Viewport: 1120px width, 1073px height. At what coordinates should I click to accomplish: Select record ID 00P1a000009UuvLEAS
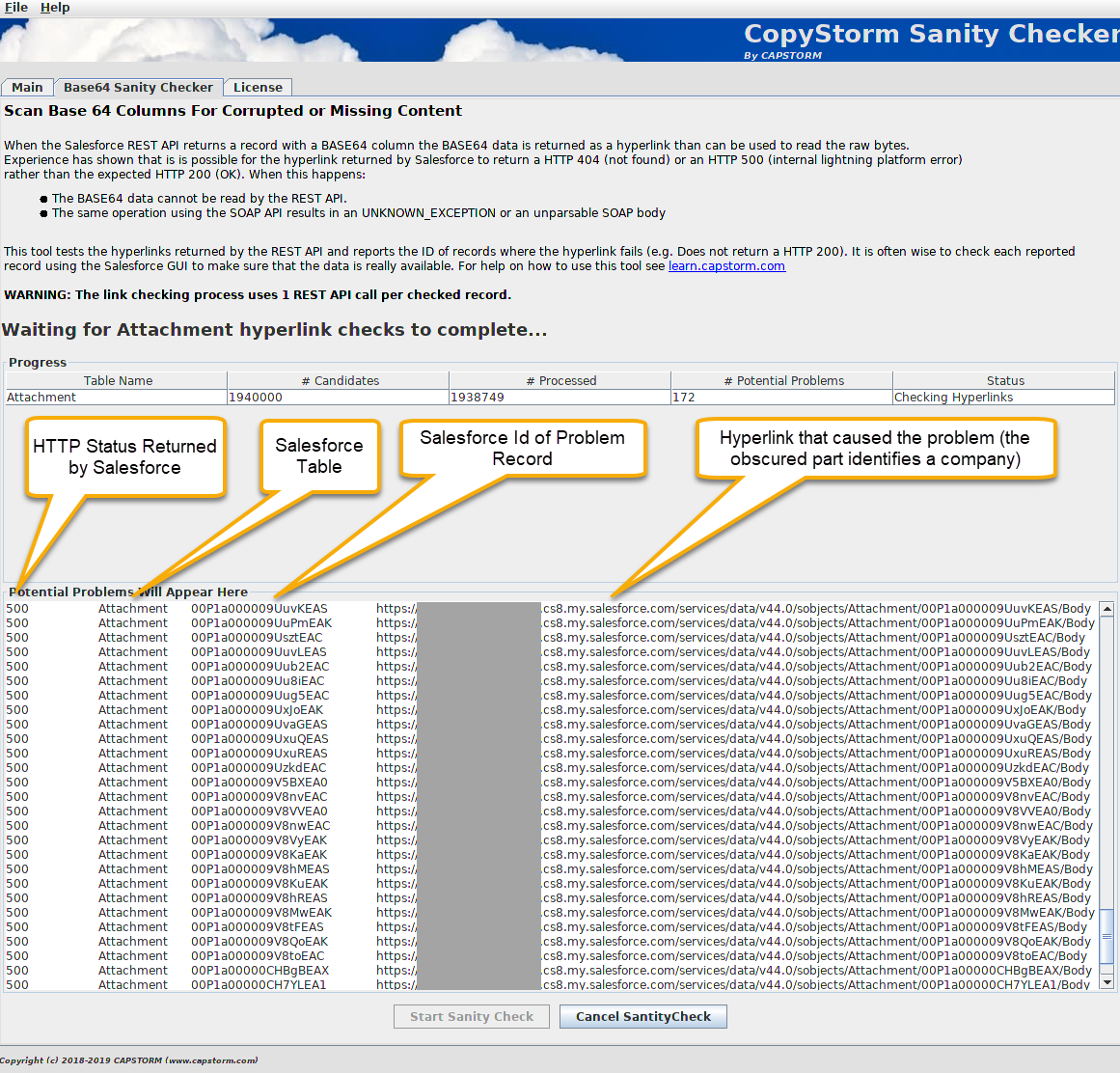coord(259,652)
